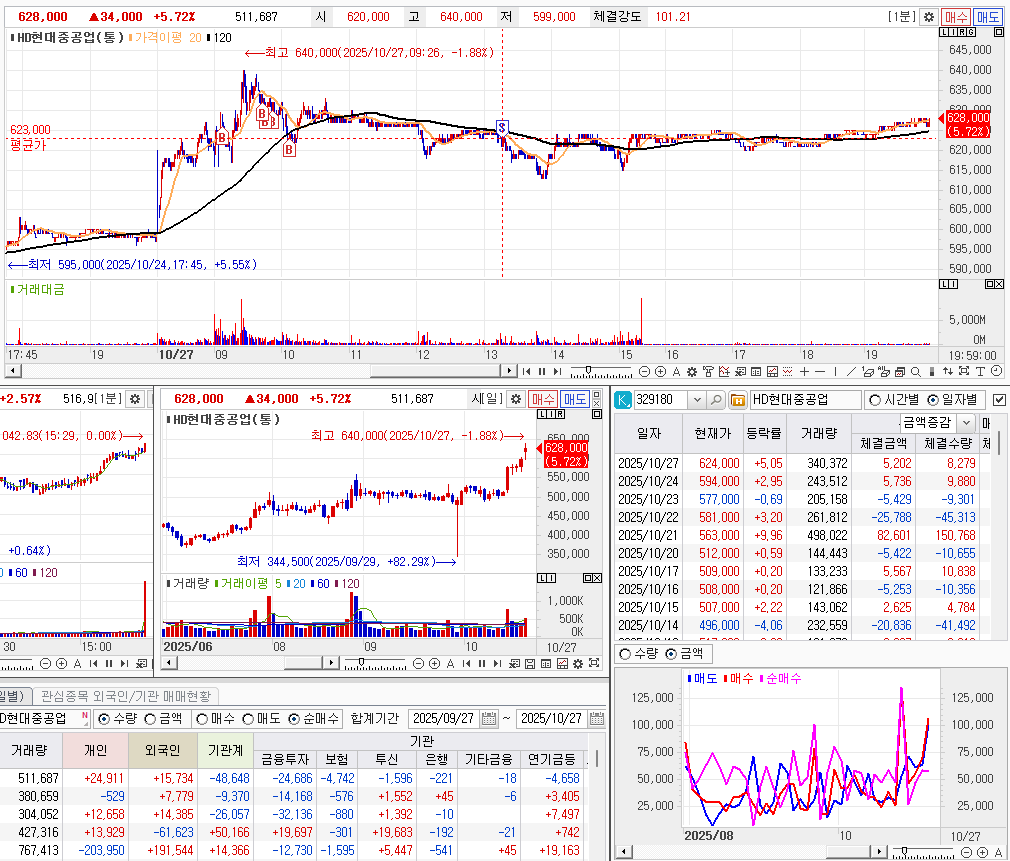
Task: Click the up-down arrows icon in main chart toolbar
Action: tap(948, 372)
